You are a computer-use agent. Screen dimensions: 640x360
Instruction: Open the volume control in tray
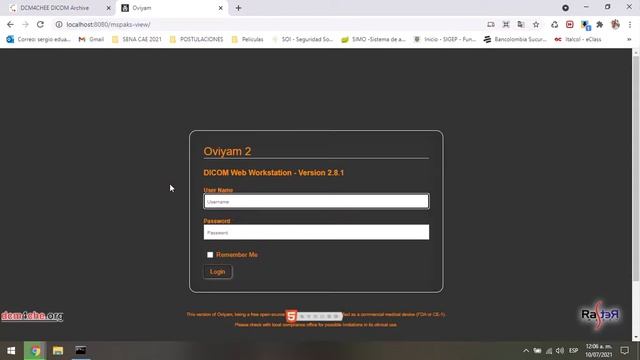point(560,351)
